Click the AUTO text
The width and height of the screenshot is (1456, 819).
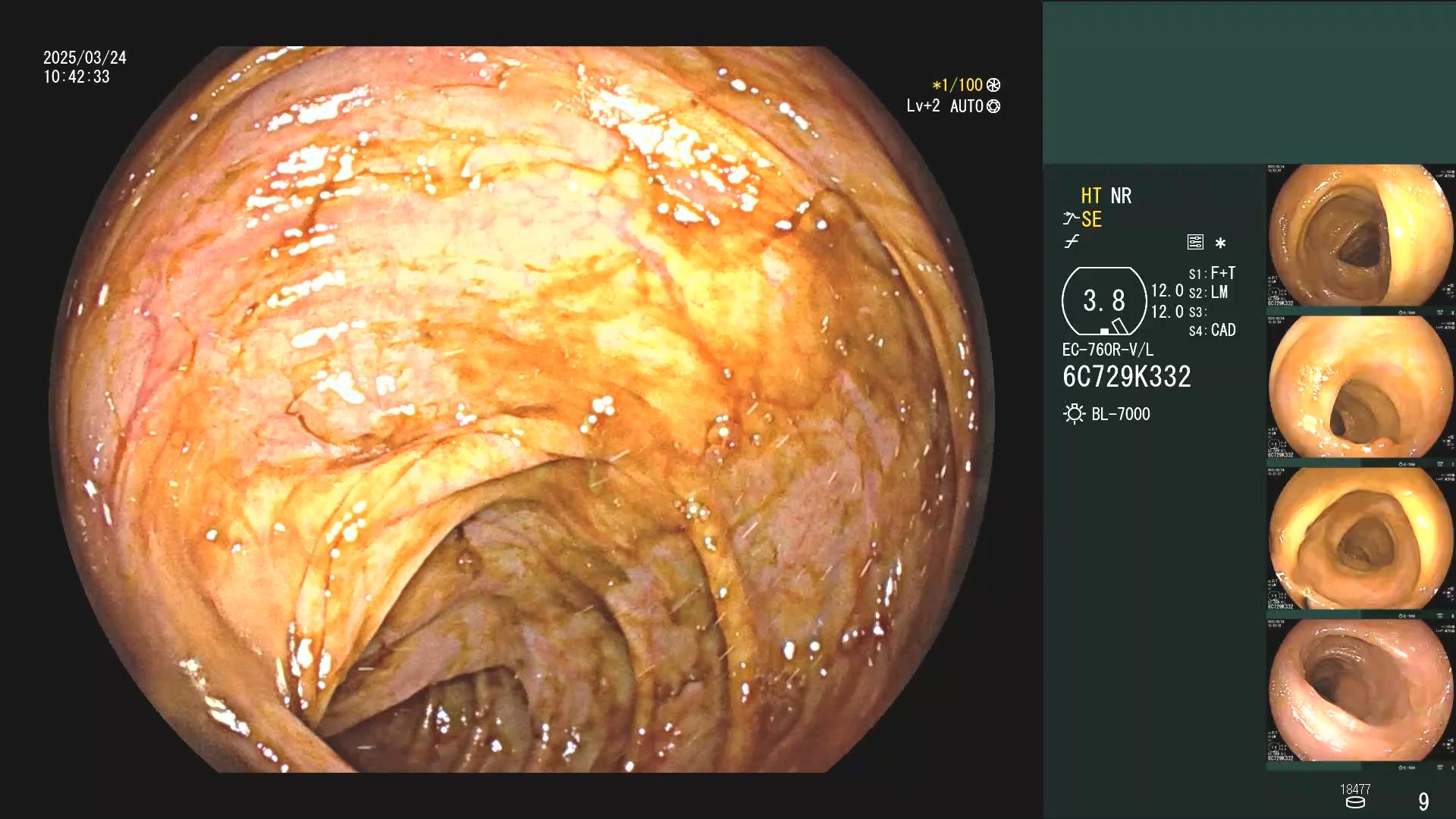967,106
